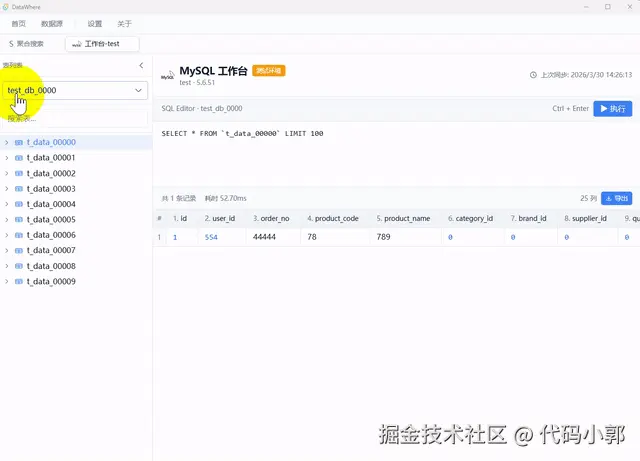Open the 设置 menu item
This screenshot has height=461, width=640.
click(x=95, y=24)
